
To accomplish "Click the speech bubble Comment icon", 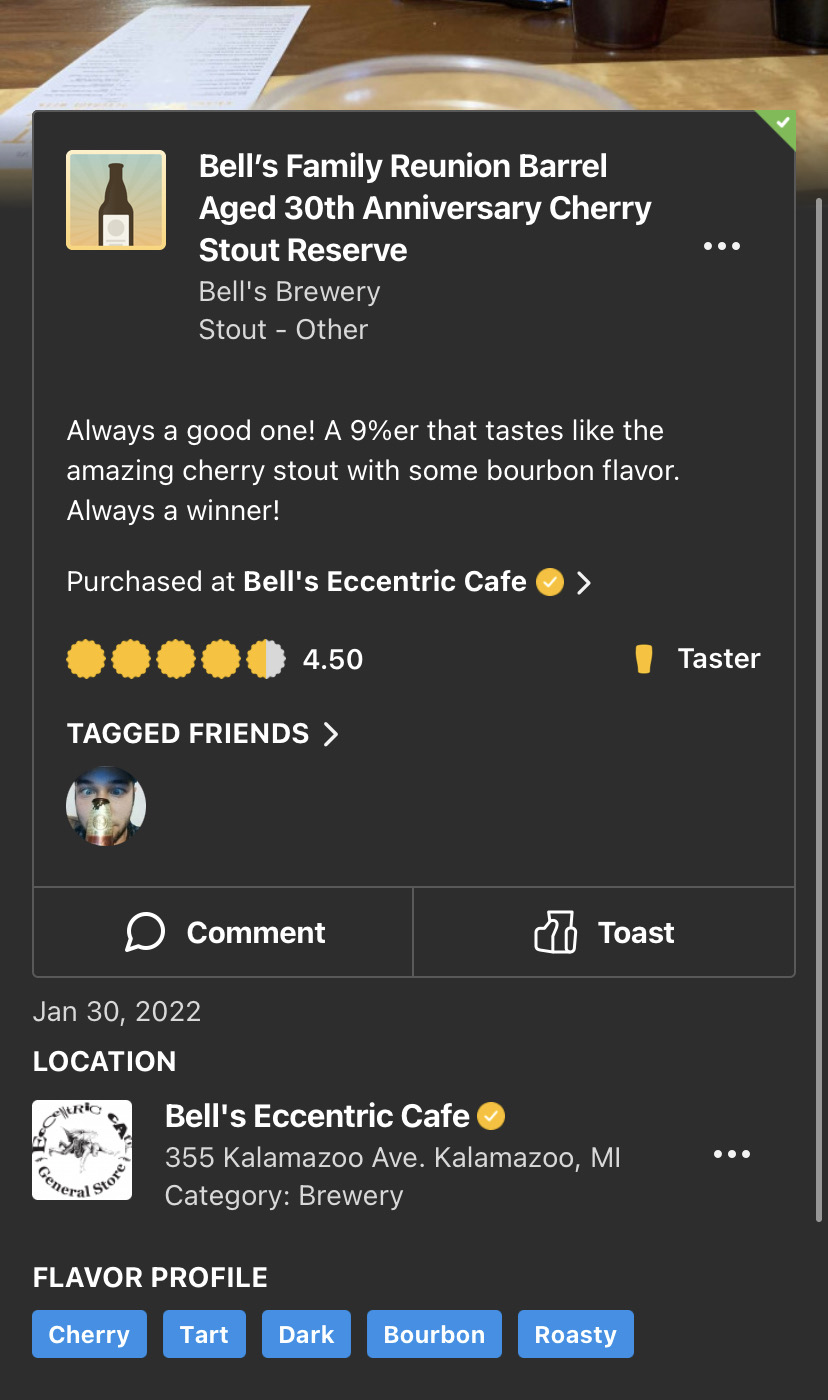I will point(145,932).
